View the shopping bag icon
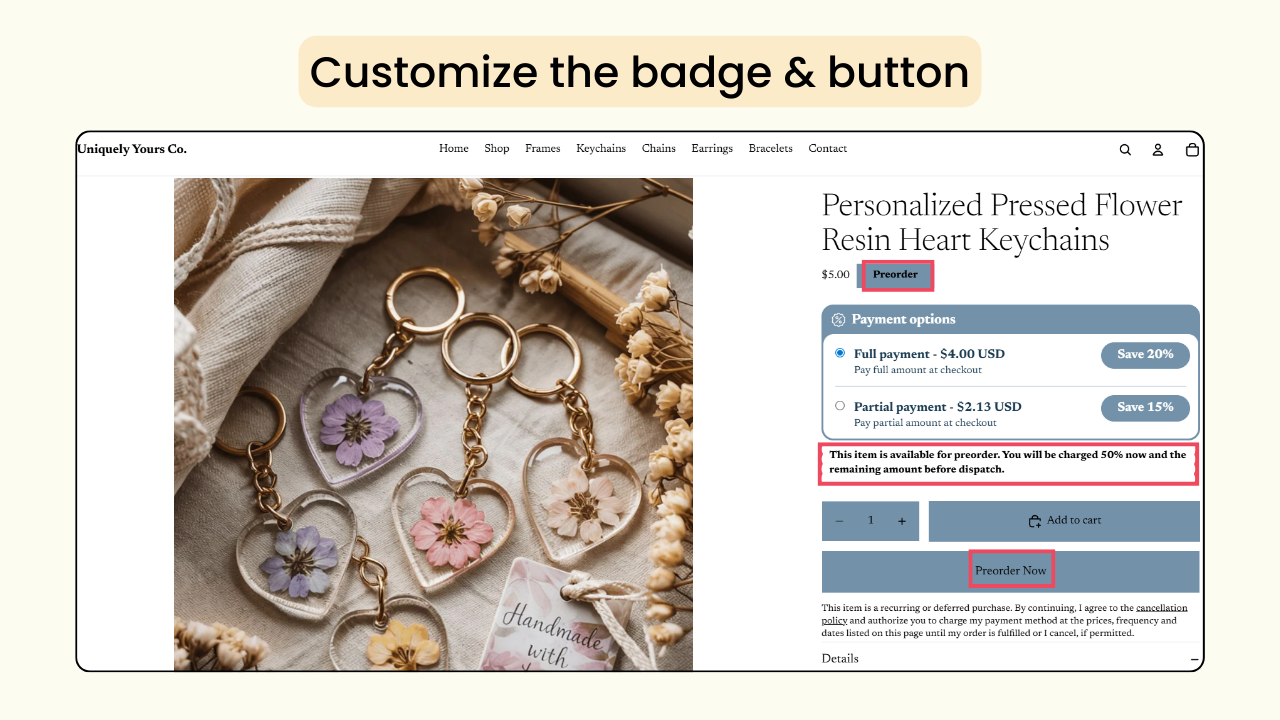 1192,148
